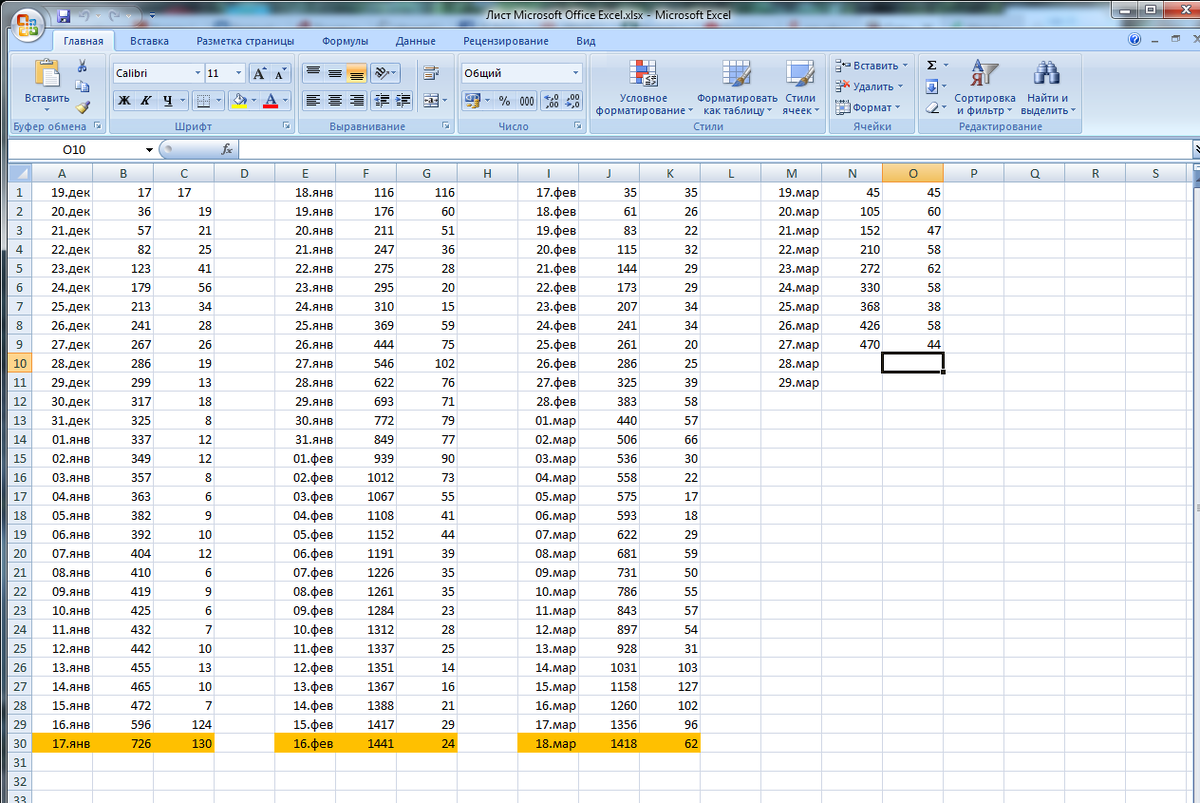This screenshot has height=803, width=1200.
Task: Open the text orientation dropdown
Action: [385, 73]
